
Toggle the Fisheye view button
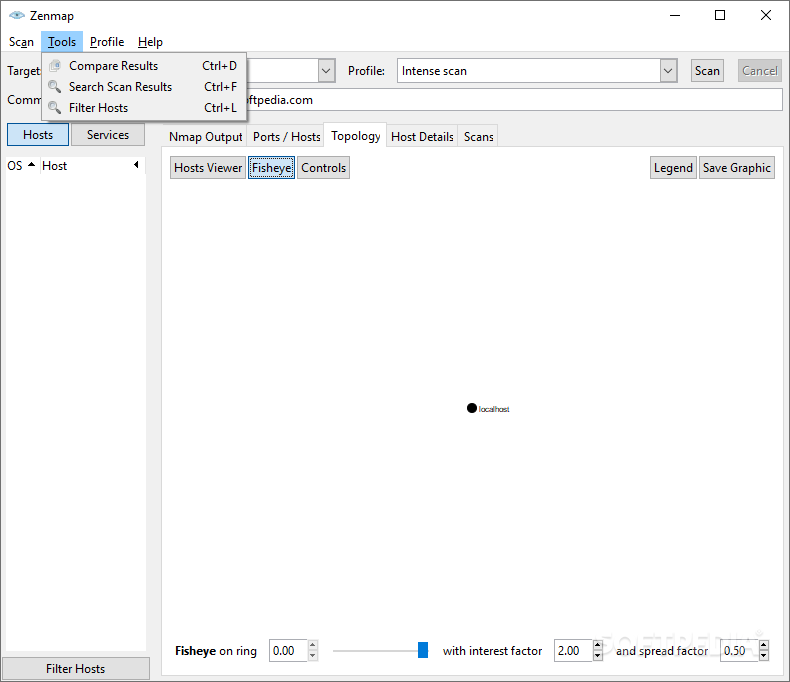pos(271,168)
